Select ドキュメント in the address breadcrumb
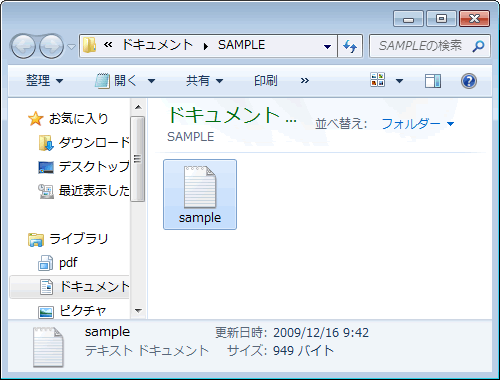This screenshot has height=380, width=500. click(157, 45)
